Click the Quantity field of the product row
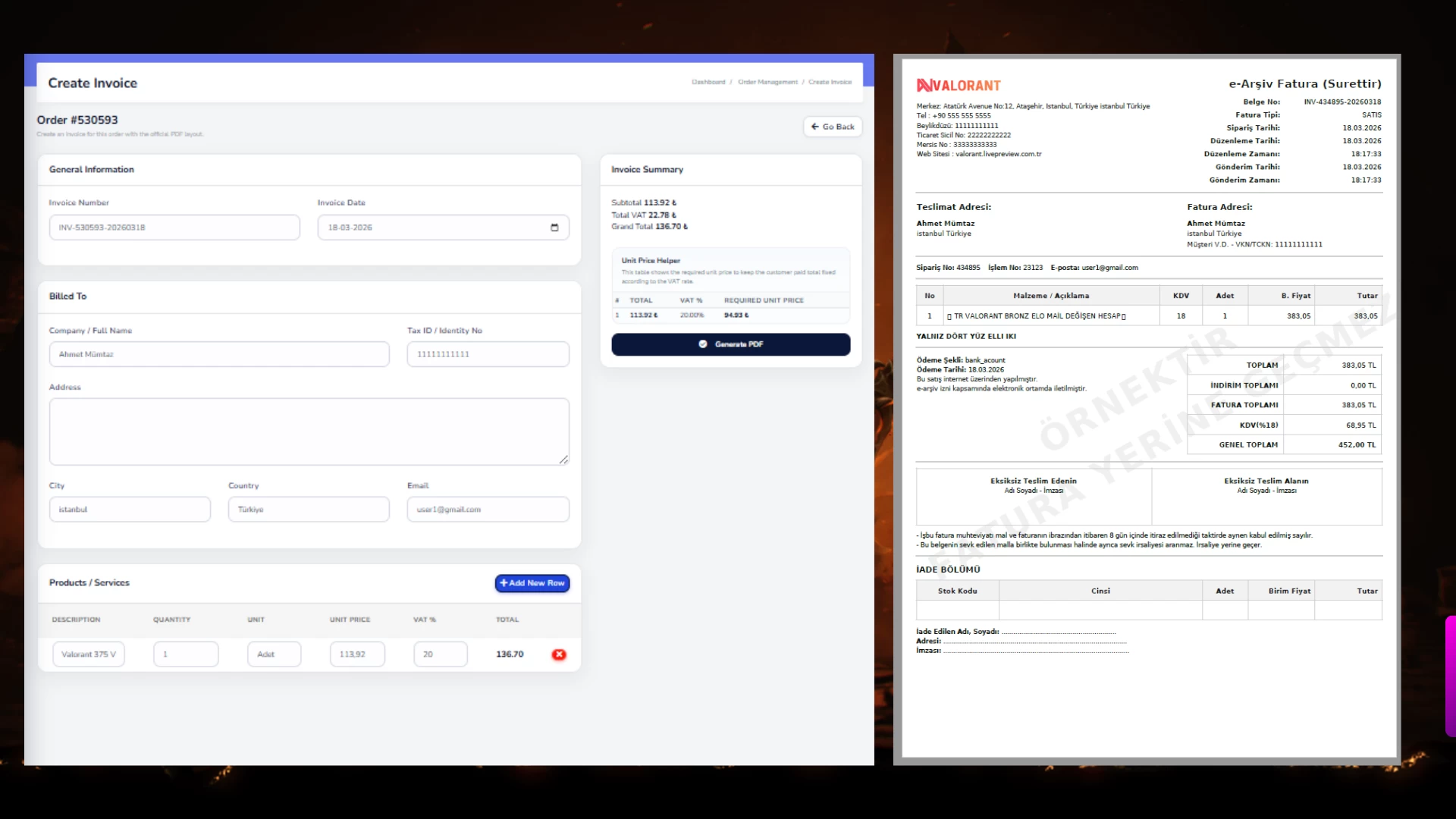Screen dimensions: 1456x819 186,654
